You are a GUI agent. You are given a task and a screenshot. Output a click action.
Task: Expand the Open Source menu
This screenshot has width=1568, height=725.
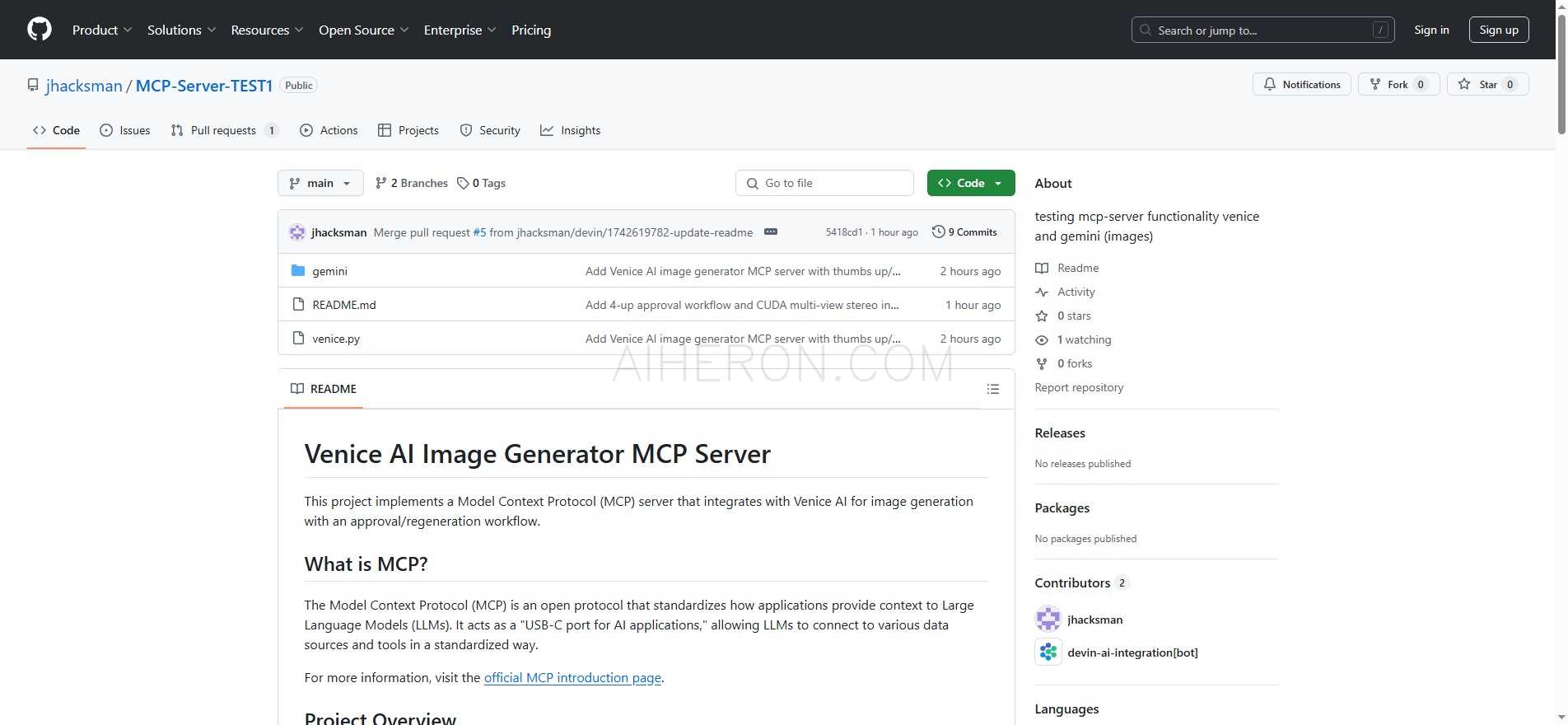pos(363,30)
